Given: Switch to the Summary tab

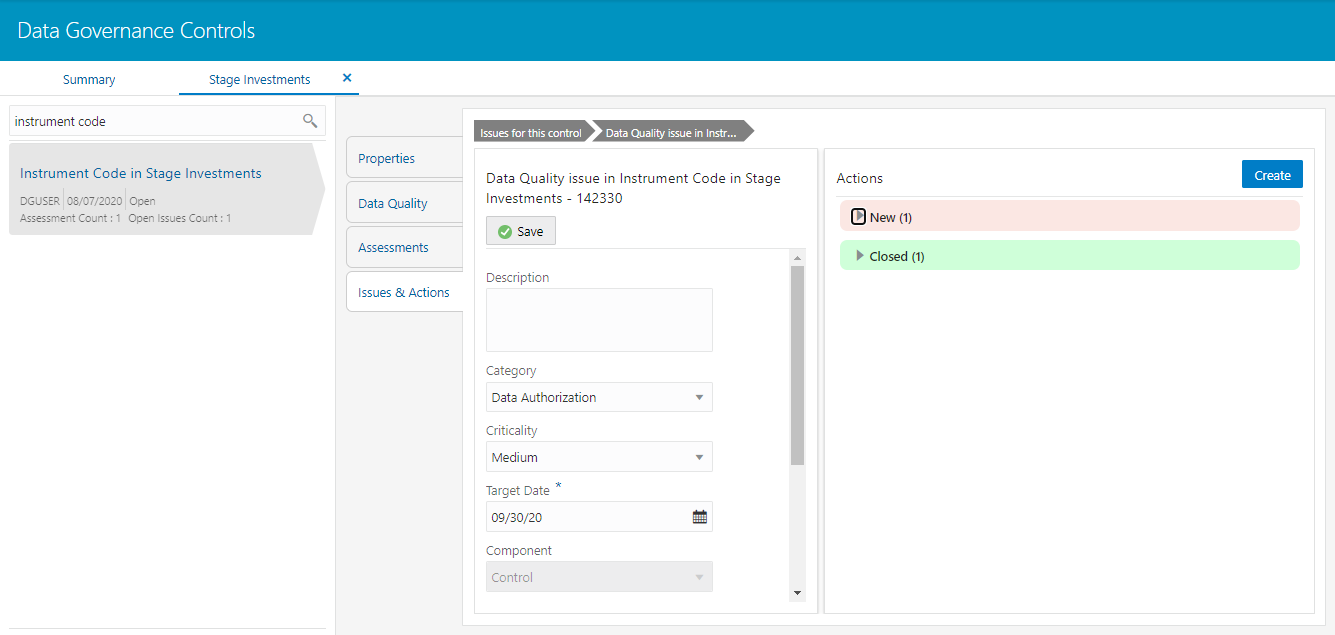Looking at the screenshot, I should click(x=89, y=79).
